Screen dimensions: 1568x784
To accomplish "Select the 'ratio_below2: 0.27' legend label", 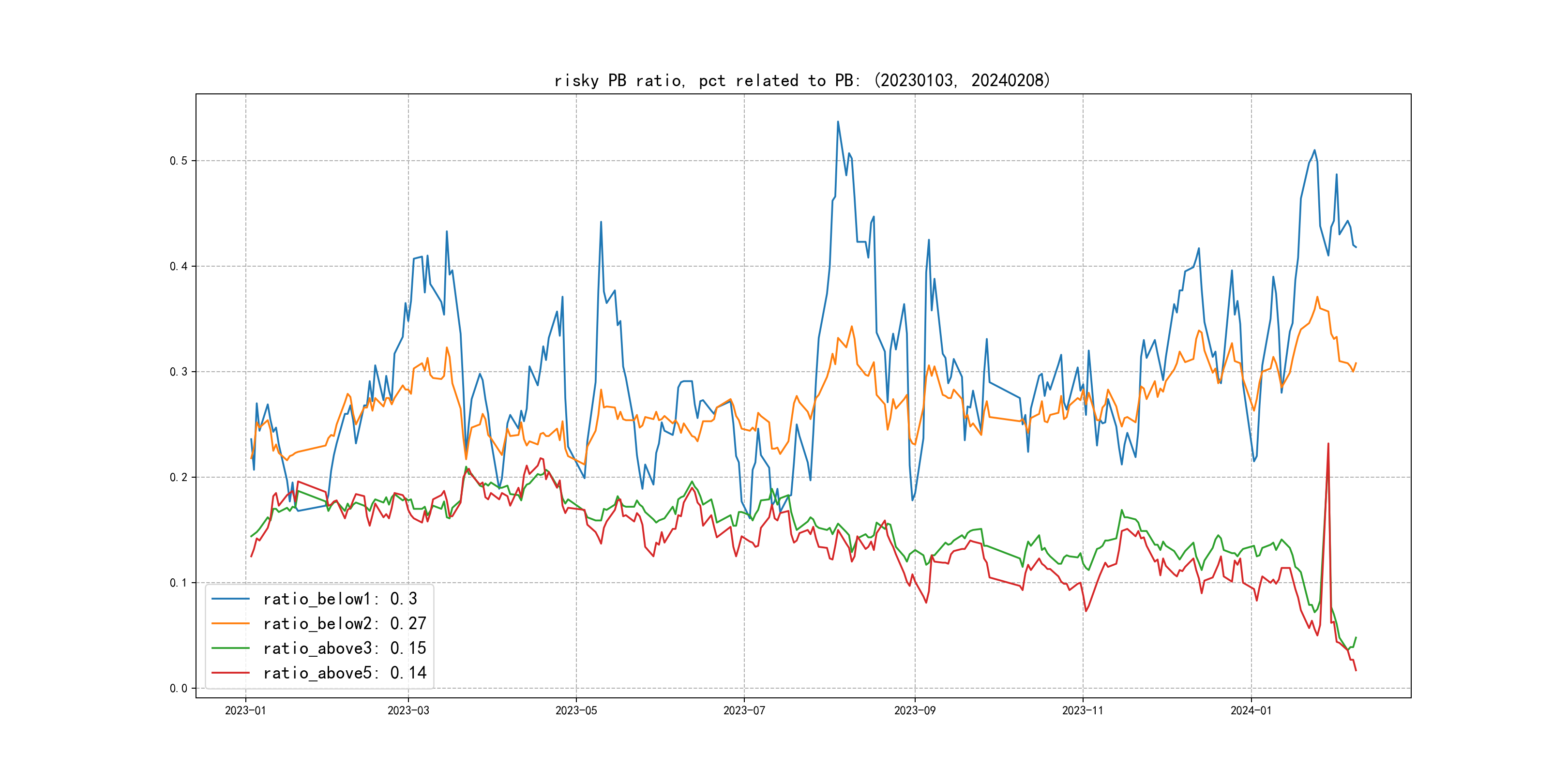I will pyautogui.click(x=345, y=623).
